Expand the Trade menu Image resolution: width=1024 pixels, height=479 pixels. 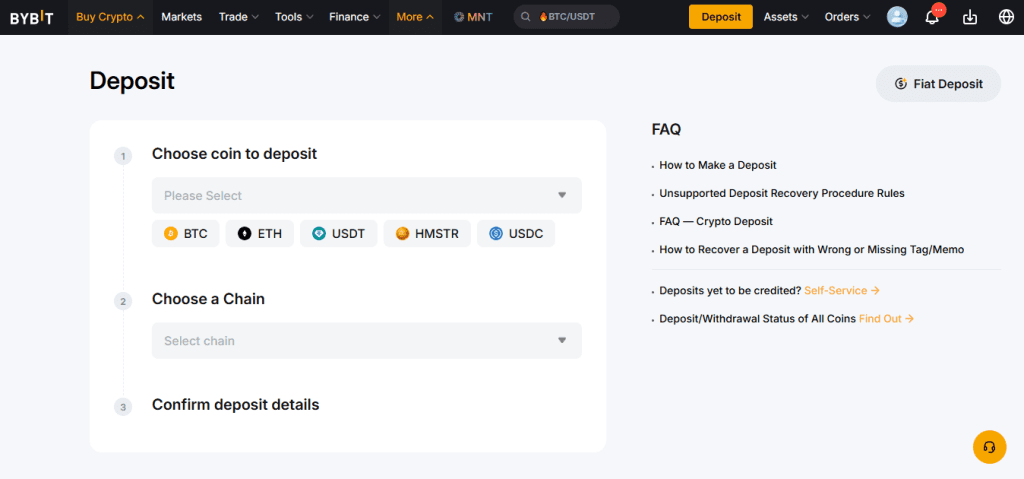pyautogui.click(x=239, y=17)
